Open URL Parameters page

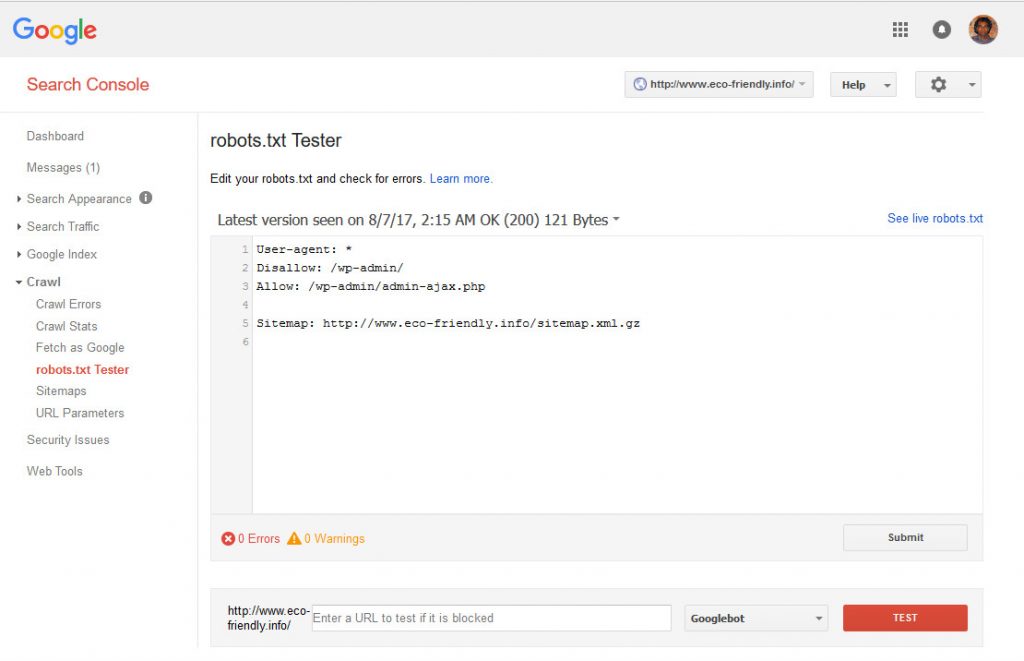pyautogui.click(x=80, y=413)
